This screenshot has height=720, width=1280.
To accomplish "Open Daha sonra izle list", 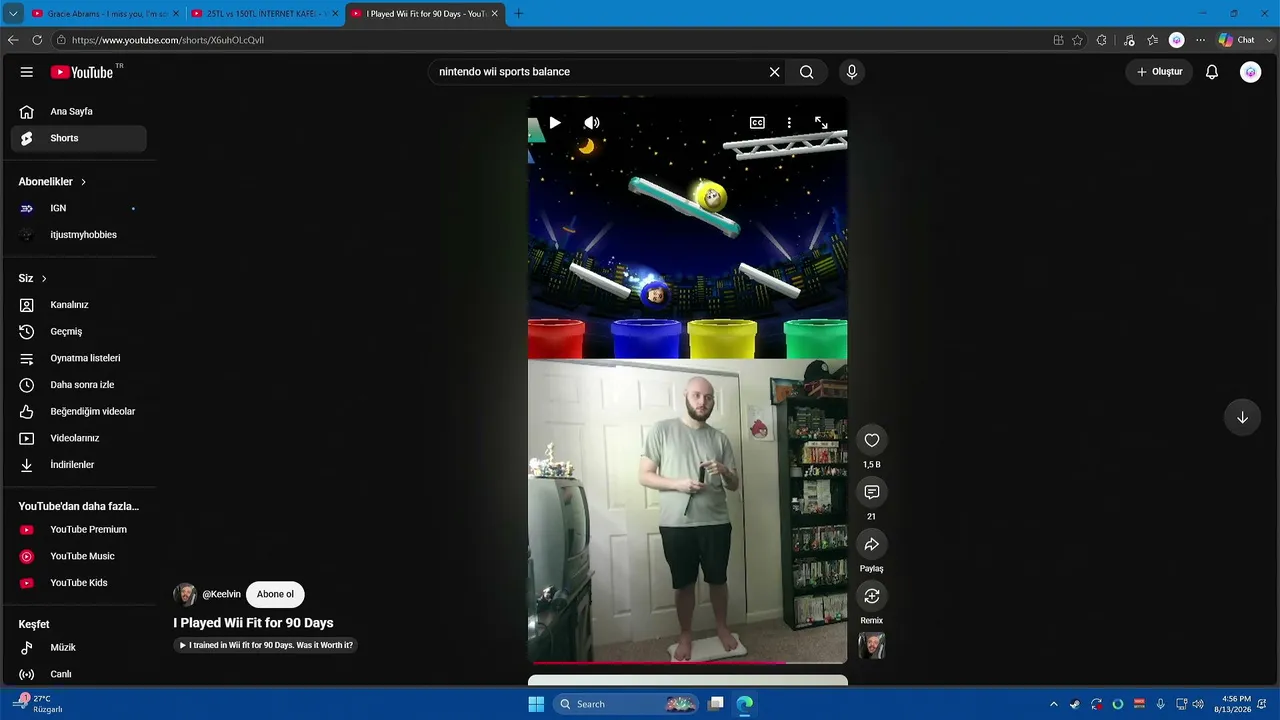I will pyautogui.click(x=79, y=385).
